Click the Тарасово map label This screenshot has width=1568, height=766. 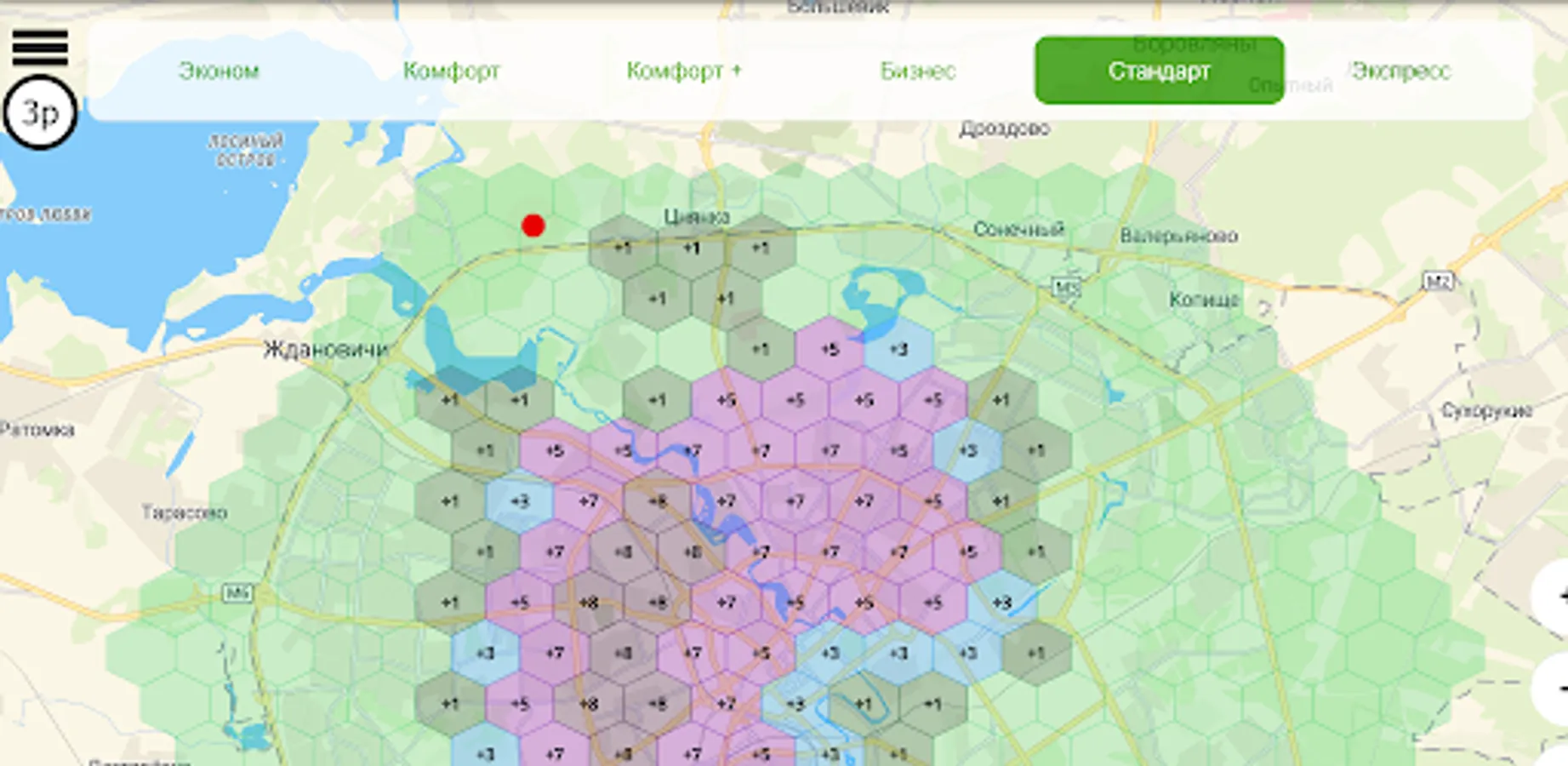click(185, 512)
